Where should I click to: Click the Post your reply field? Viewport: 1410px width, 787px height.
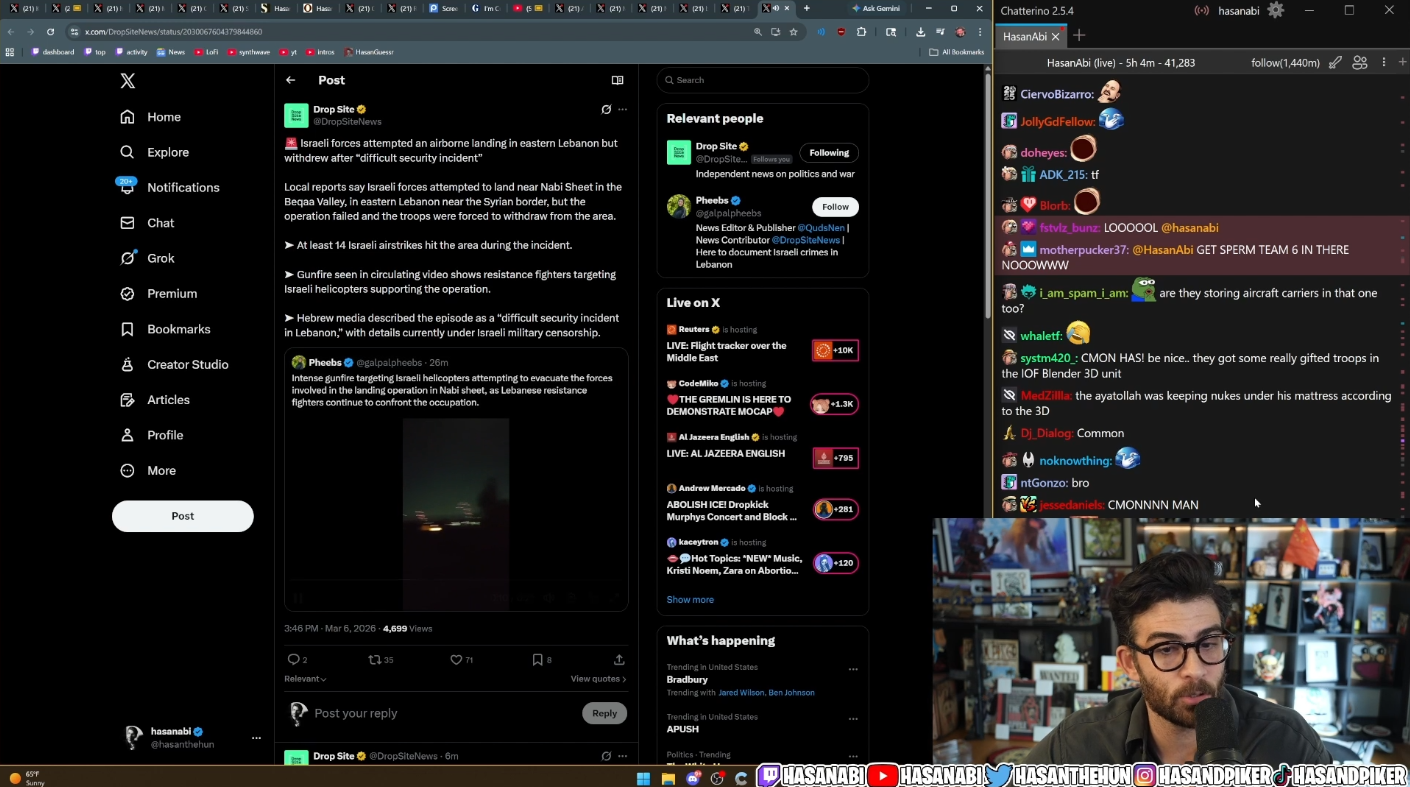(445, 713)
